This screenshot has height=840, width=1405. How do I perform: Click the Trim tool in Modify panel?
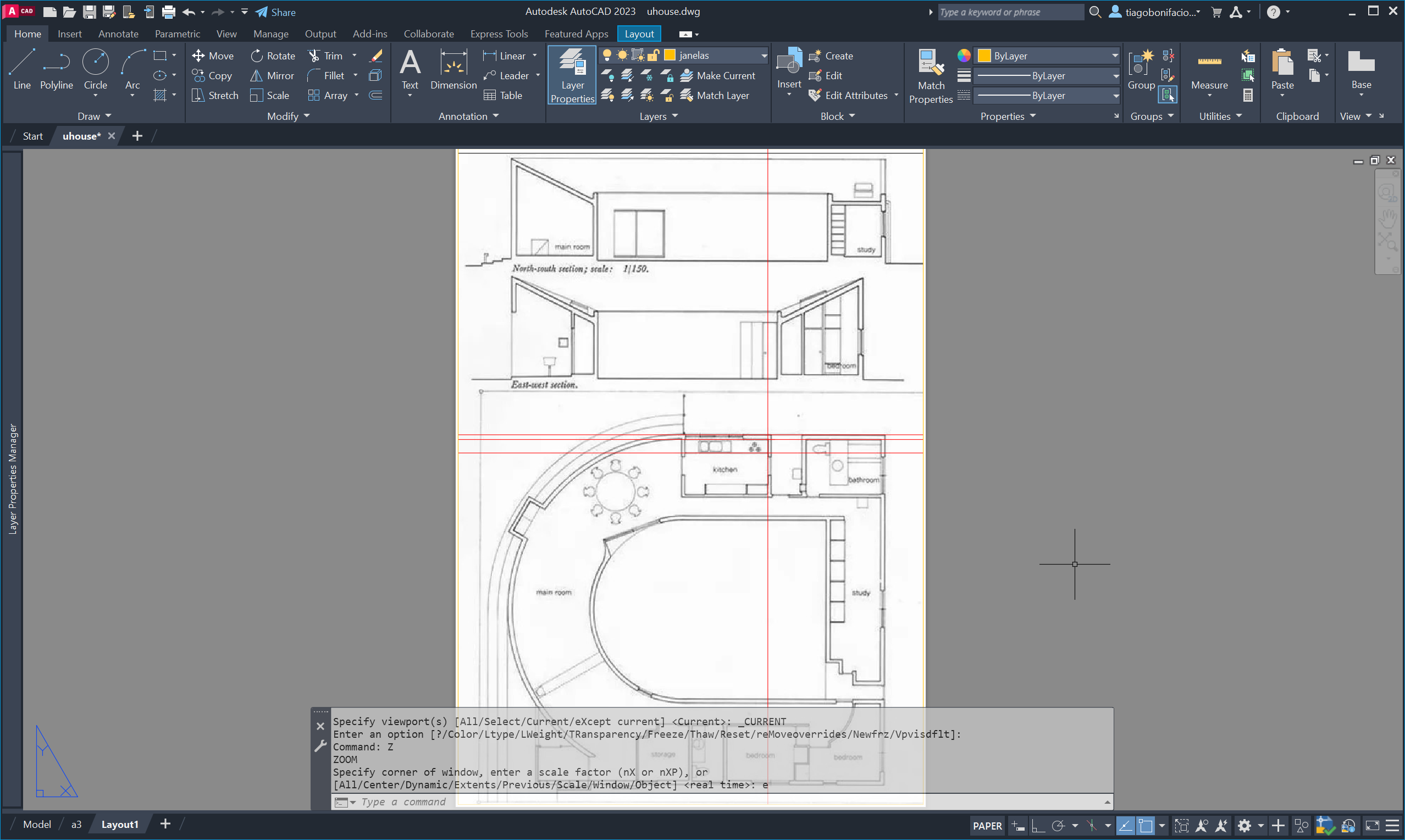point(325,56)
